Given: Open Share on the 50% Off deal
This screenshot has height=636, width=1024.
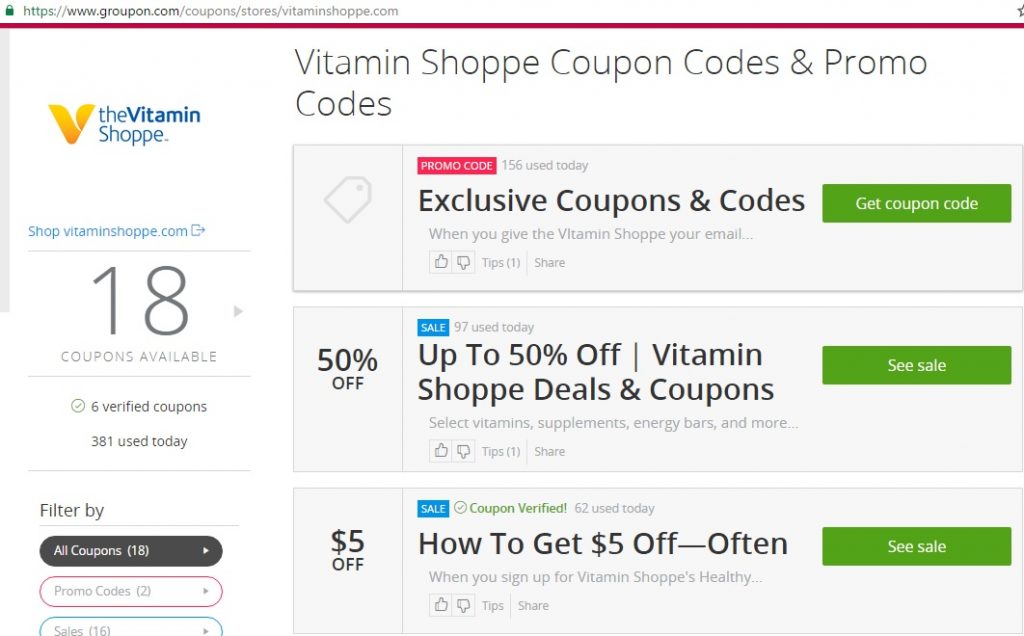Looking at the screenshot, I should point(548,451).
